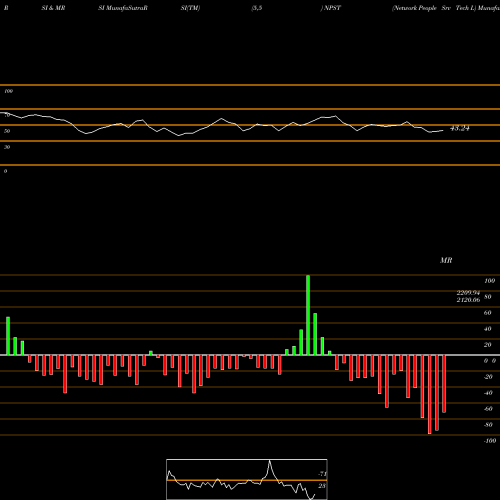Viewport: 500px width, 500px height.
Task: Click the 2120.66 value in the MR panel
Action: coord(468,300)
